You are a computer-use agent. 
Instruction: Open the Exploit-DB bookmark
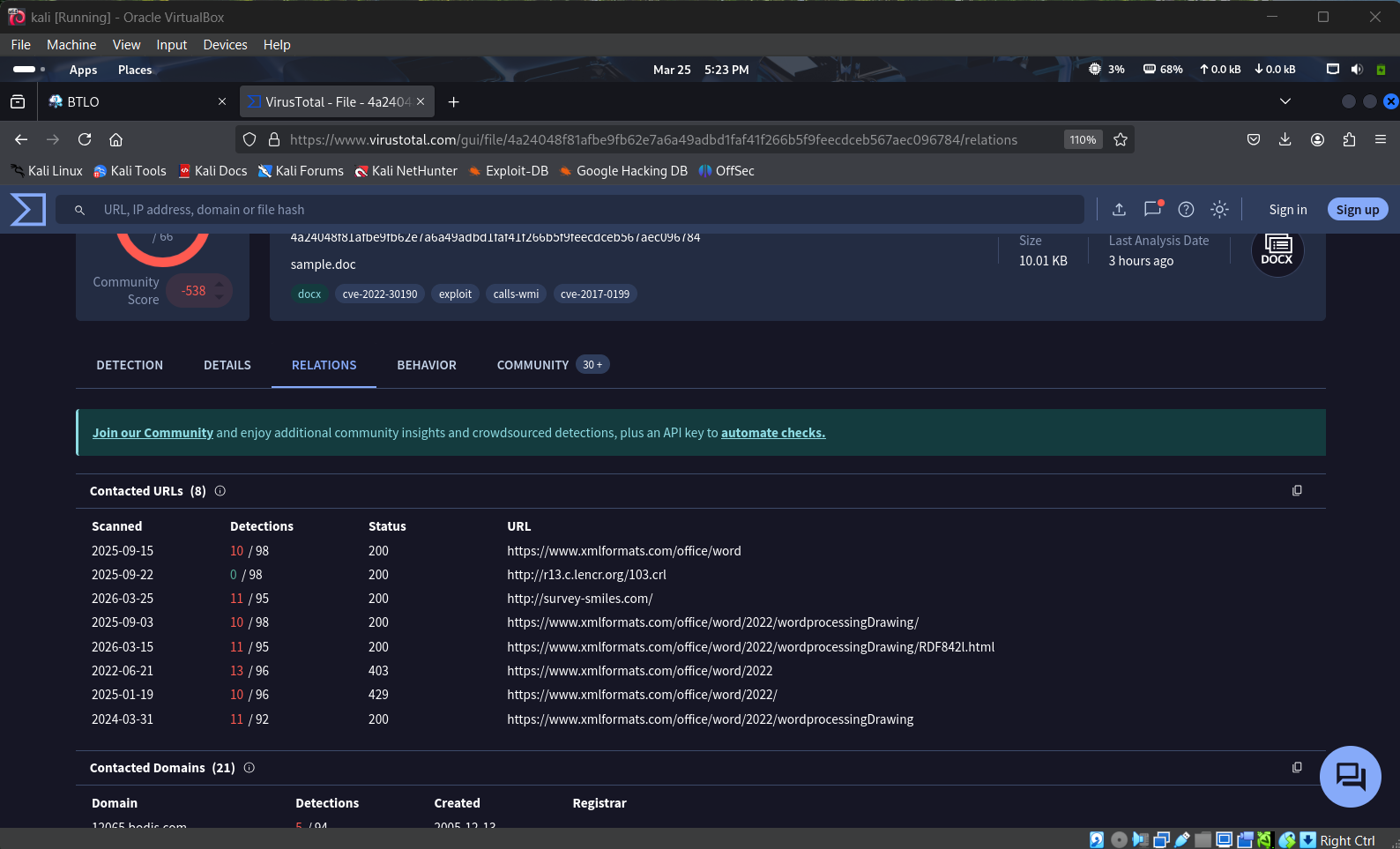click(509, 171)
